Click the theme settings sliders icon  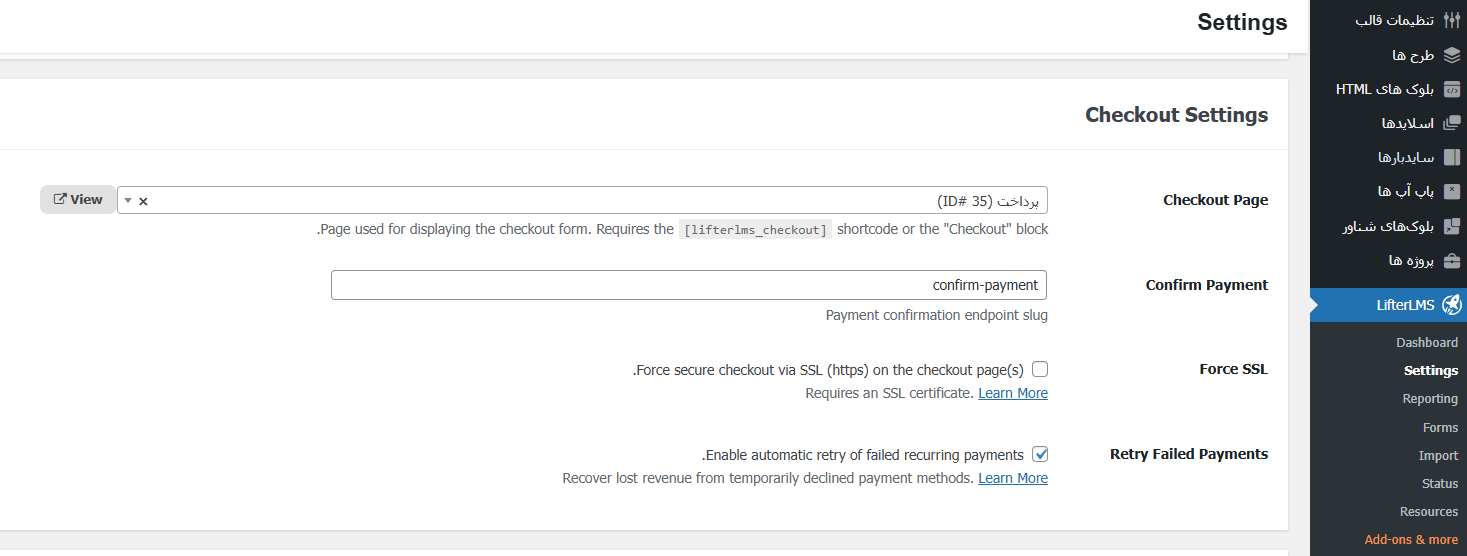1452,21
